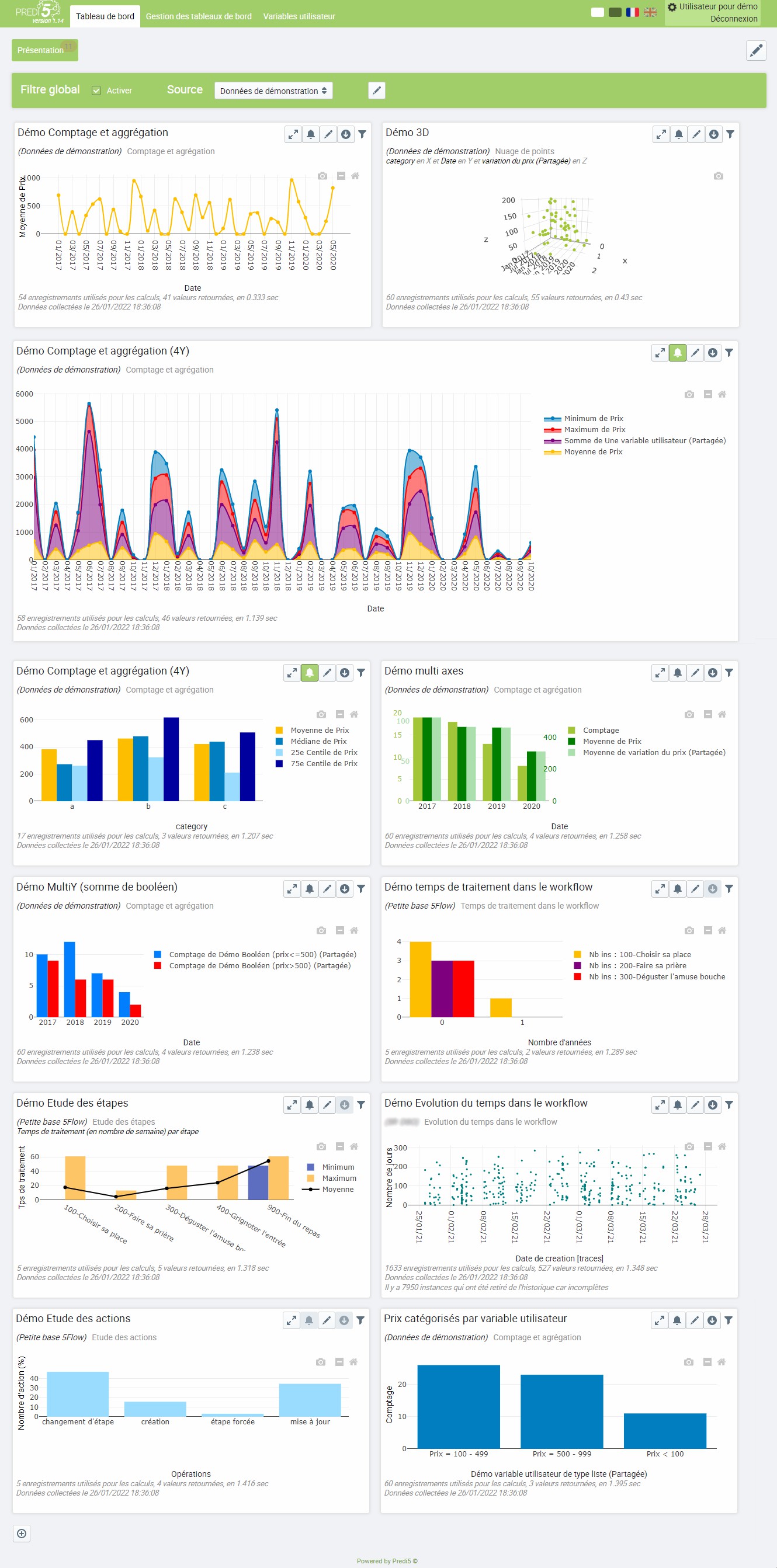Download the Démo 3D widget data
The image size is (777, 1568).
pyautogui.click(x=714, y=134)
